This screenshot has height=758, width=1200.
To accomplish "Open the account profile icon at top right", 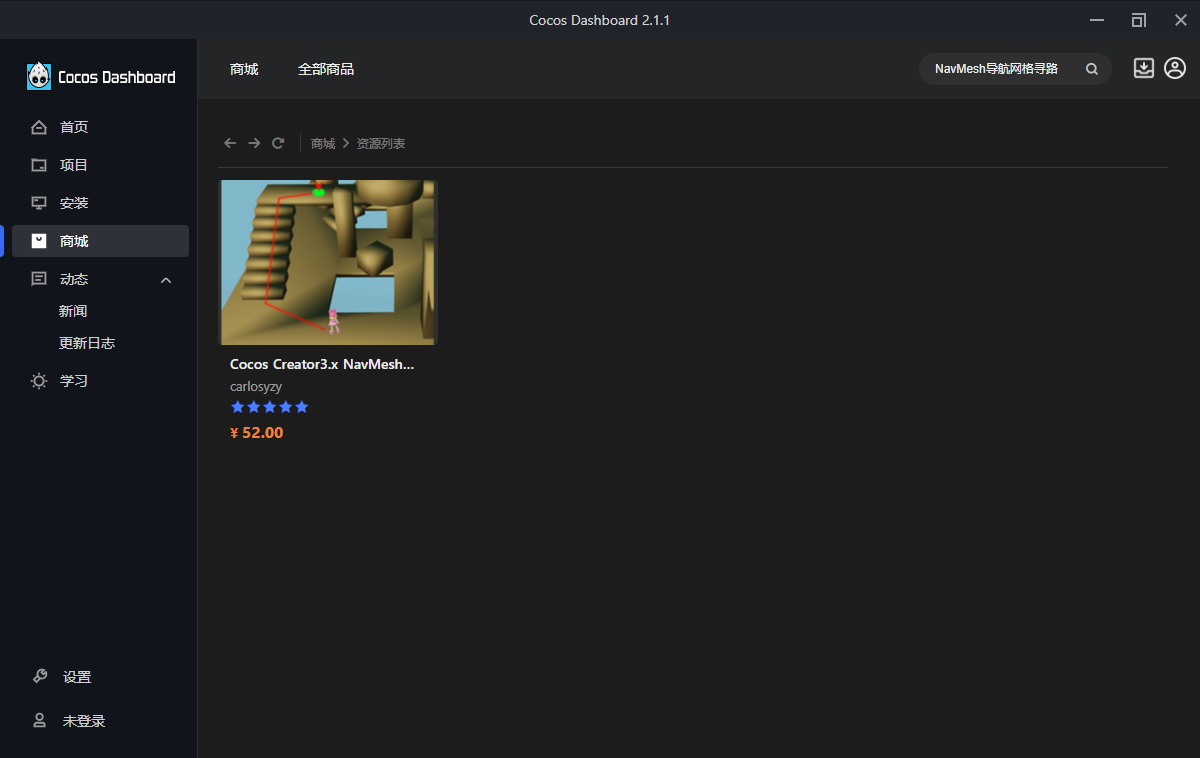I will [x=1175, y=68].
